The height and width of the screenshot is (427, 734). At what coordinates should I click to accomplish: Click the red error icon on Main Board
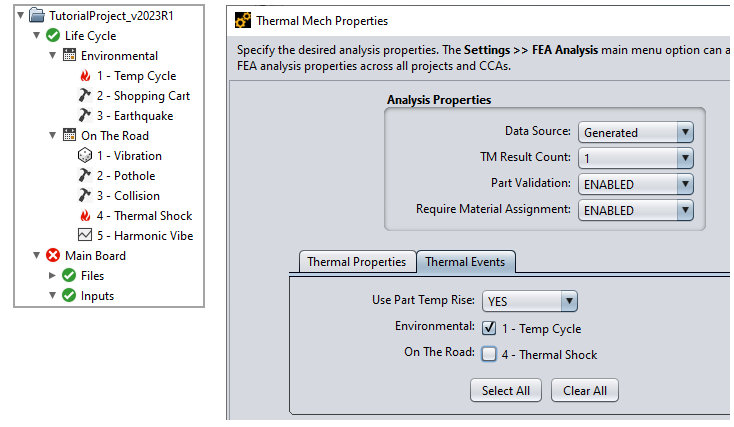tap(53, 256)
